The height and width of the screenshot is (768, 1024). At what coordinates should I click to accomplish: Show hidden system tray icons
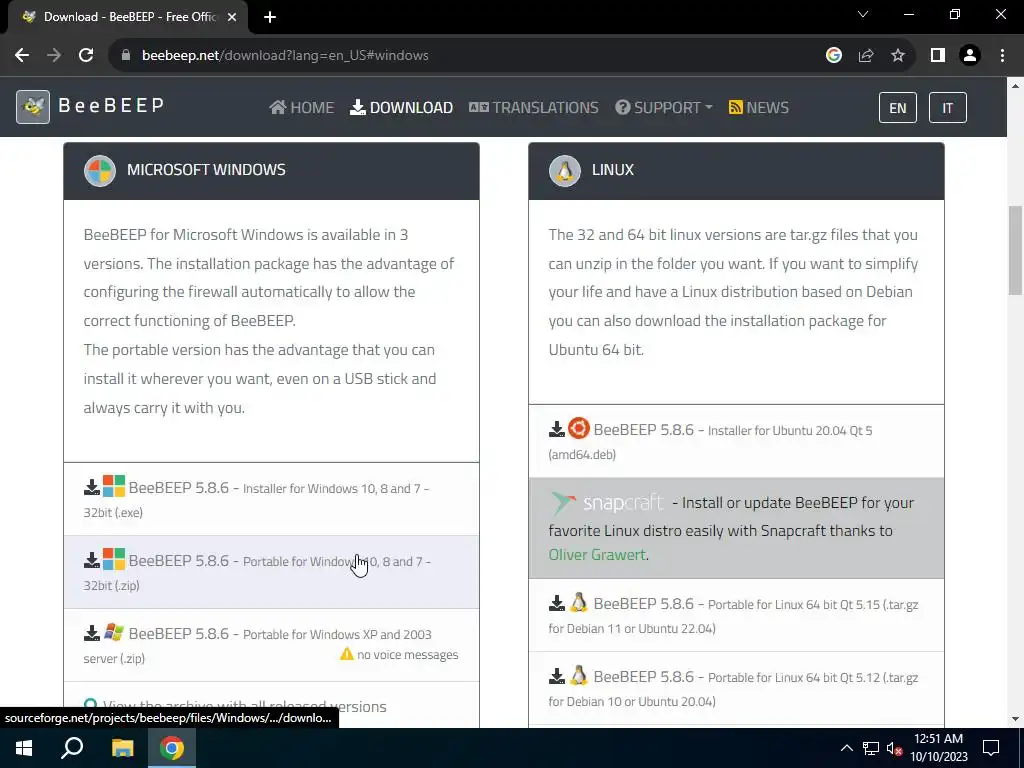click(x=846, y=748)
